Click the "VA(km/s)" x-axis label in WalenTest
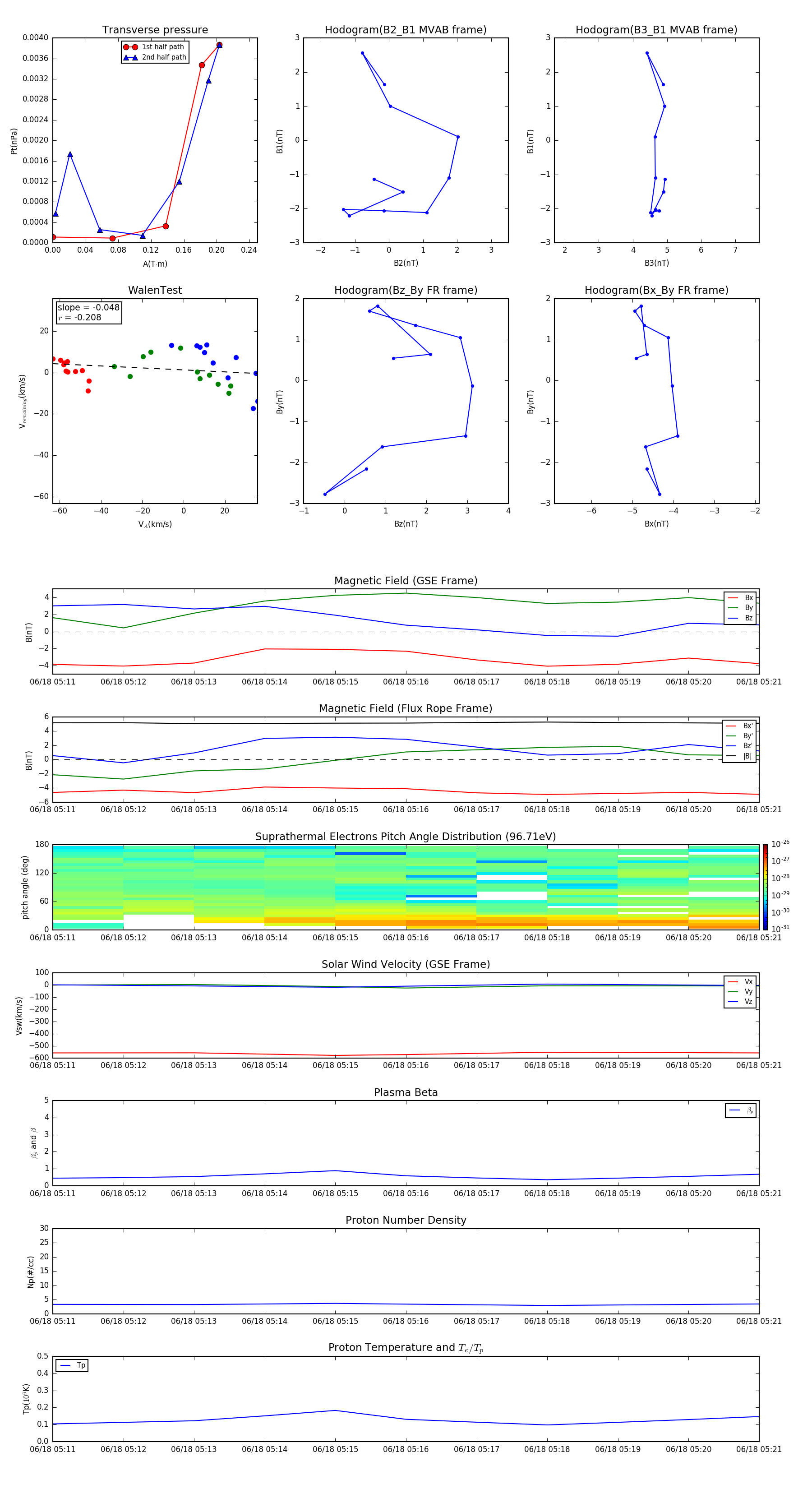The width and height of the screenshot is (812, 1489). pyautogui.click(x=155, y=524)
